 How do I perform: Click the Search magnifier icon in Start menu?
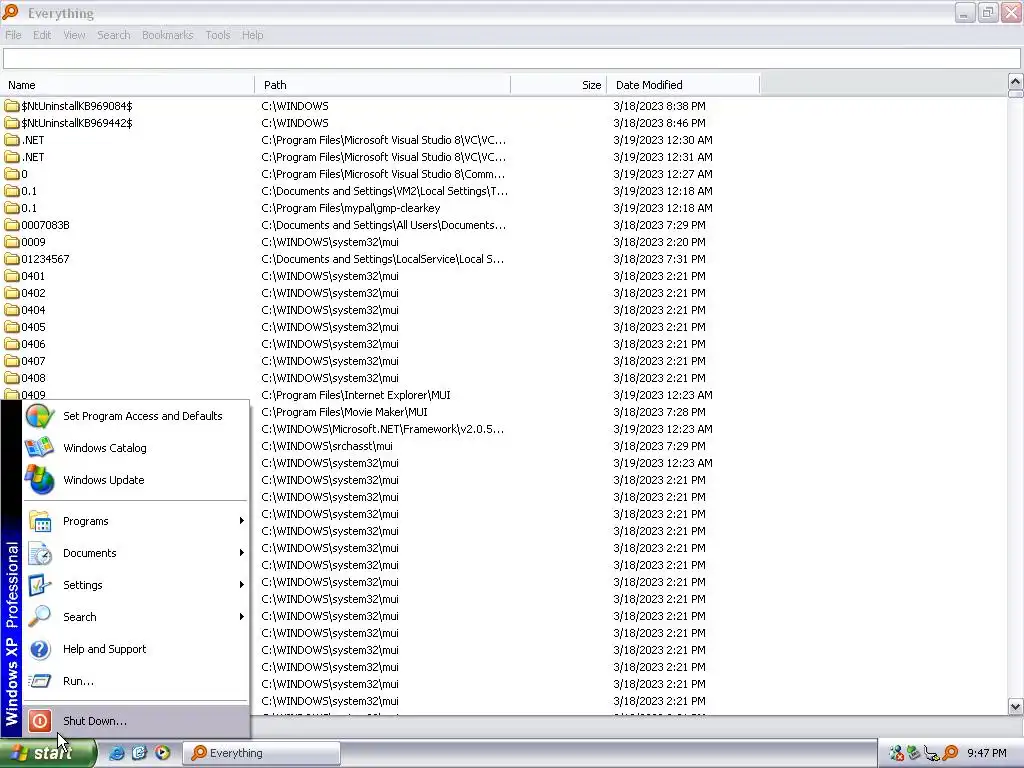(x=40, y=616)
